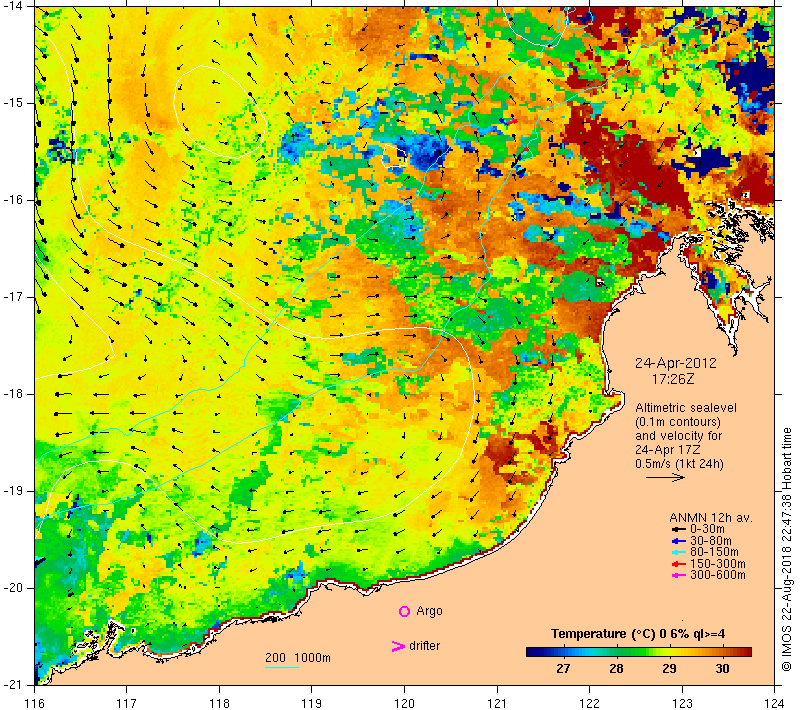Viewport: 800px width, 710px height.
Task: Click the '(0.1m contours)' caption line
Action: (678, 422)
